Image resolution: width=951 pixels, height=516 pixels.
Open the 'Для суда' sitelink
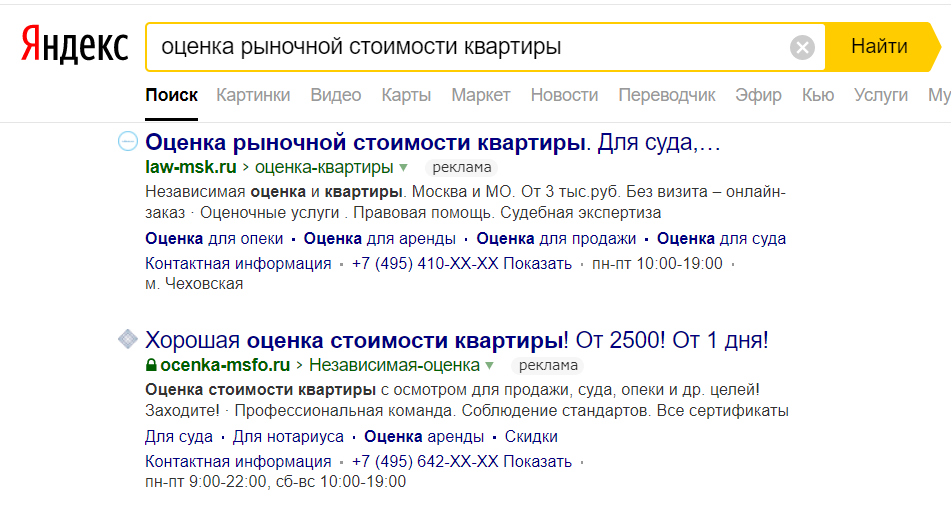(179, 437)
